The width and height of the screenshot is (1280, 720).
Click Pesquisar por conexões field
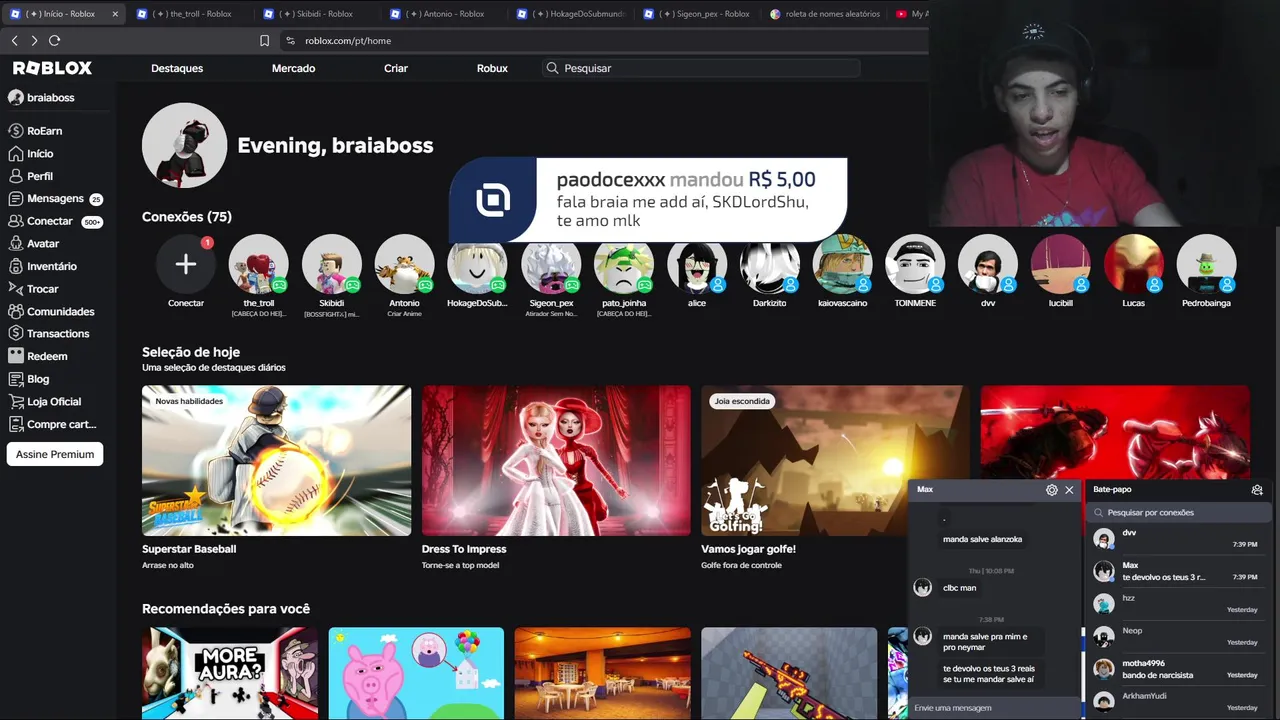click(1178, 512)
